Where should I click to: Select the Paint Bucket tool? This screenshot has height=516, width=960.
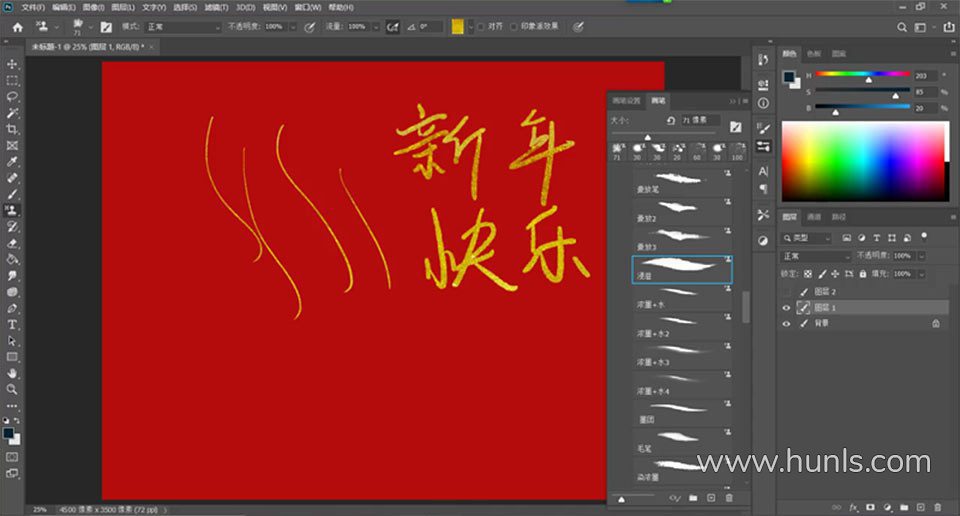(12, 259)
